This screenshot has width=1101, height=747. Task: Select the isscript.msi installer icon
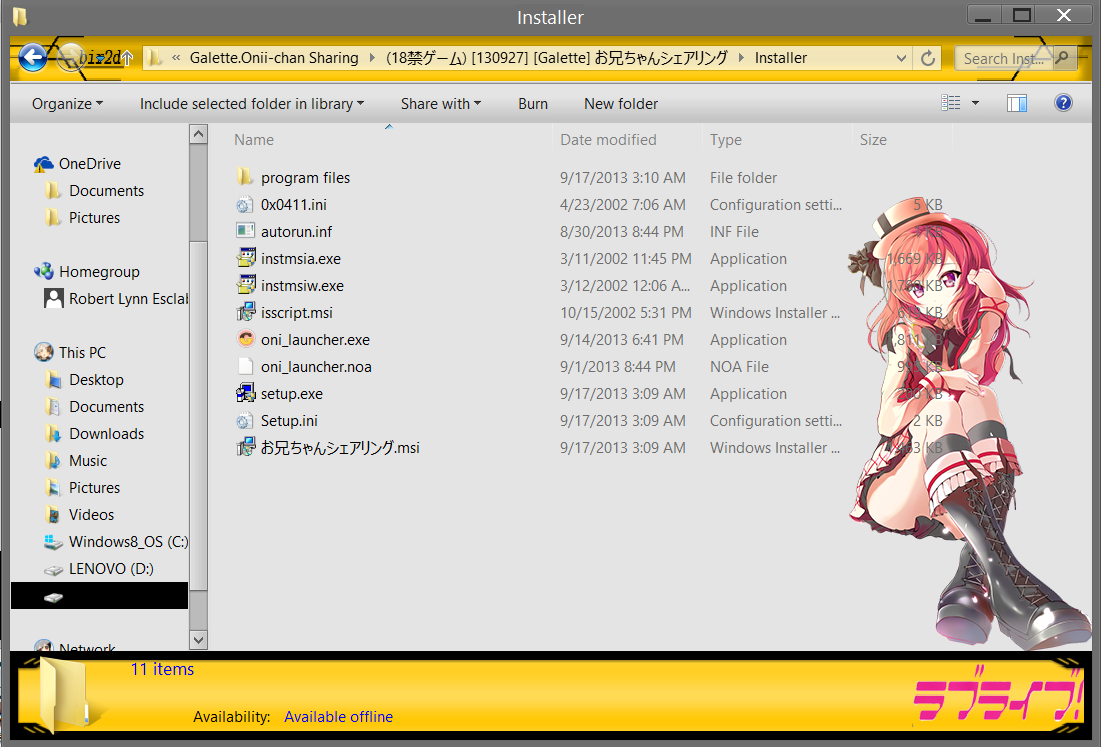tap(246, 312)
